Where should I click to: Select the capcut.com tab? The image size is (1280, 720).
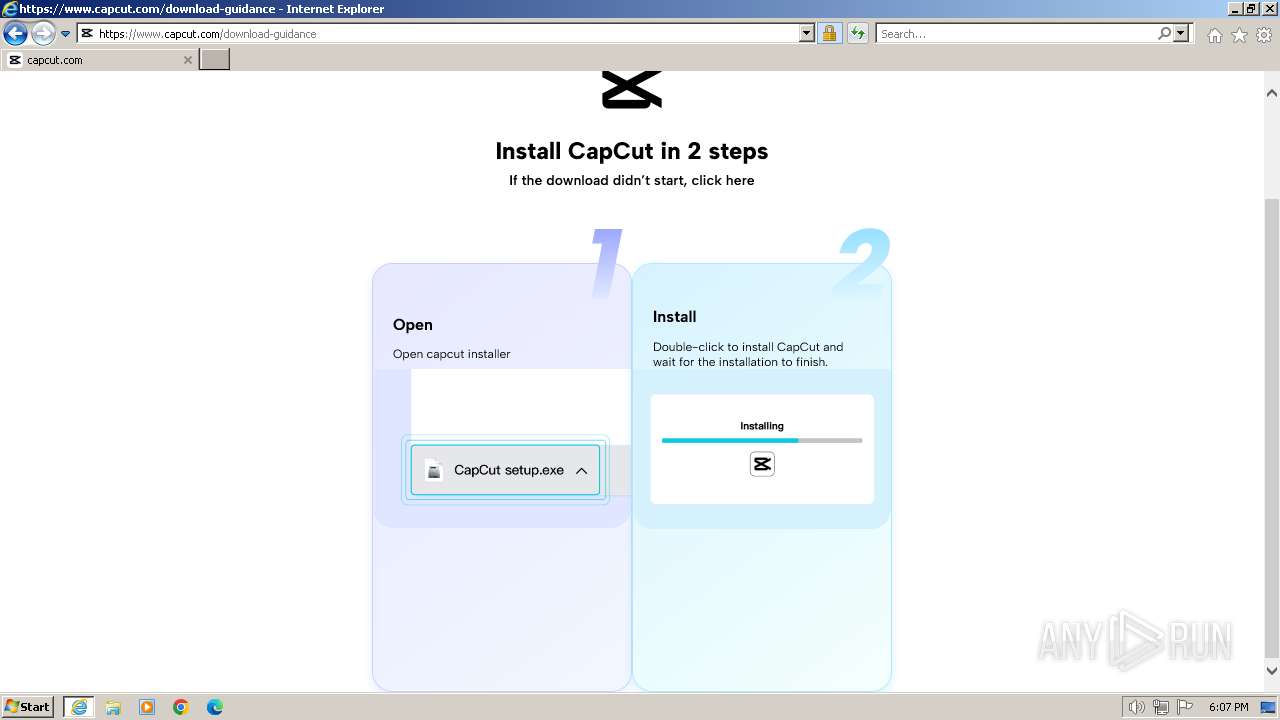98,60
